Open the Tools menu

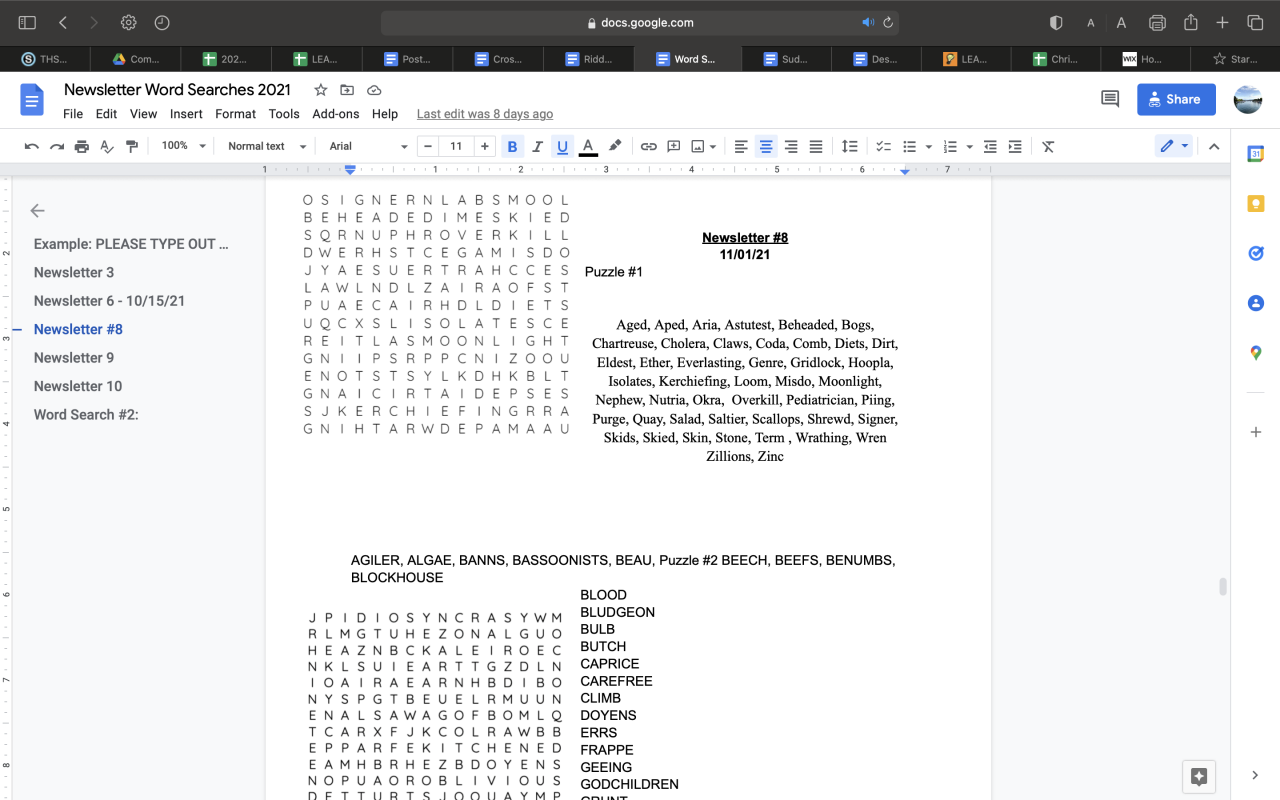[x=284, y=114]
